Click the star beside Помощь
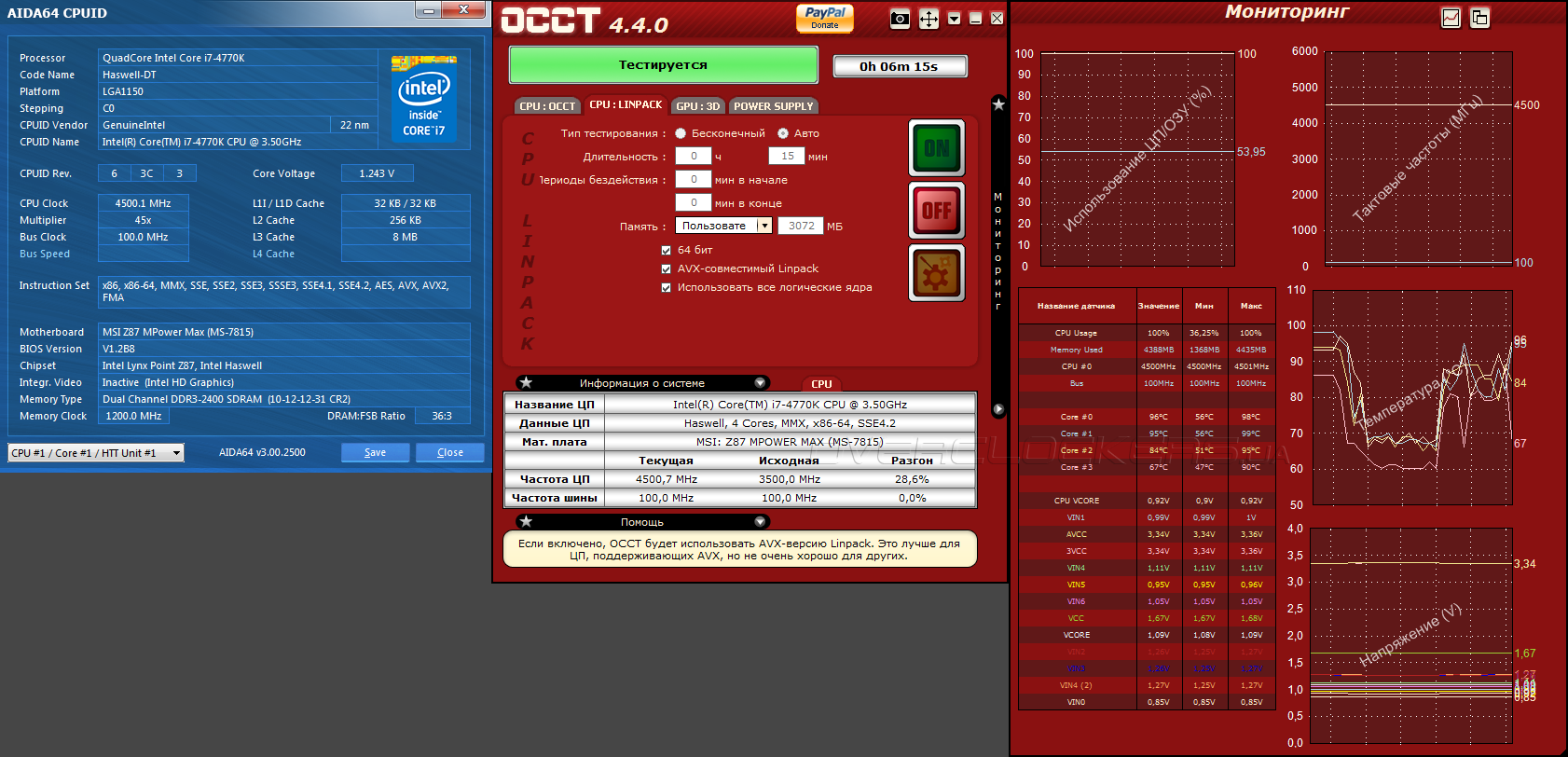This screenshot has height=757, width=1568. [x=526, y=521]
